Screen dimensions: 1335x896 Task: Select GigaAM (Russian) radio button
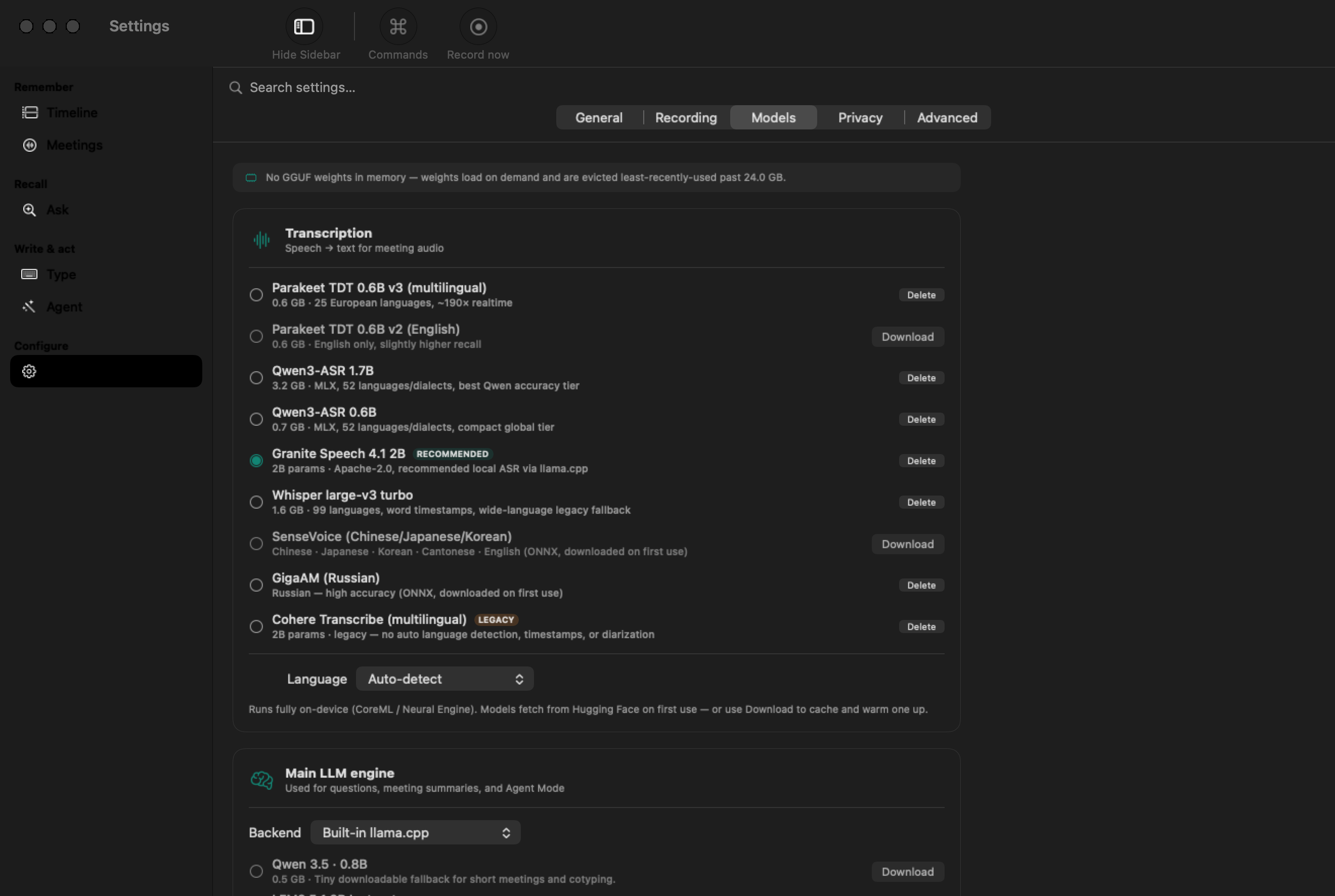tap(256, 585)
